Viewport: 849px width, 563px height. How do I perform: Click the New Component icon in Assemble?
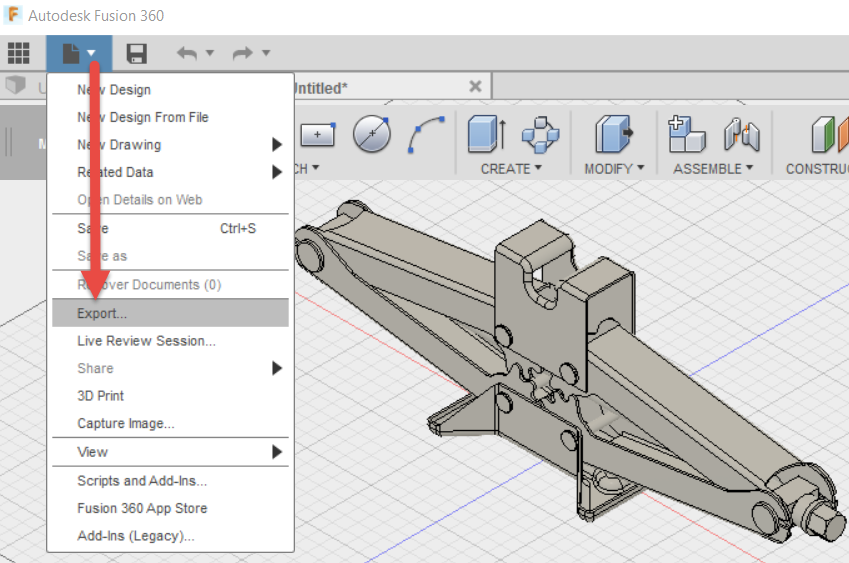687,134
